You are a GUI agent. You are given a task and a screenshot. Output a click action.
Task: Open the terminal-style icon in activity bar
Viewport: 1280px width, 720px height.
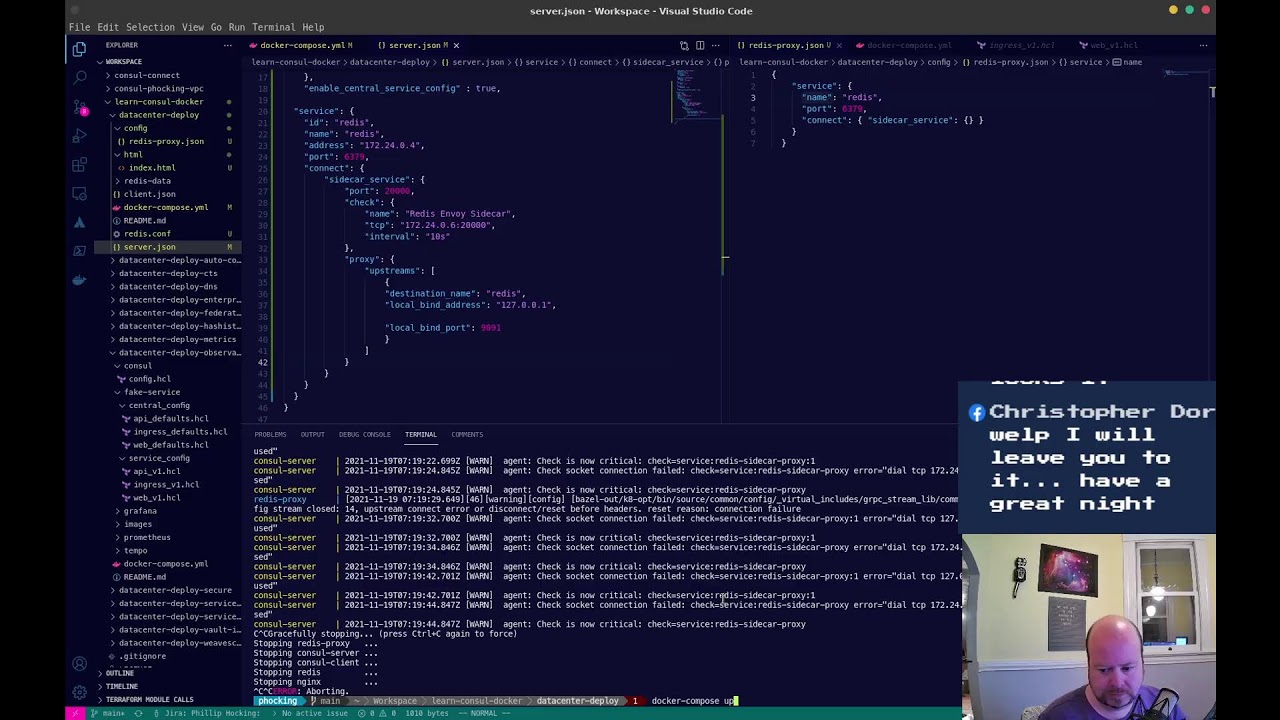(79, 251)
